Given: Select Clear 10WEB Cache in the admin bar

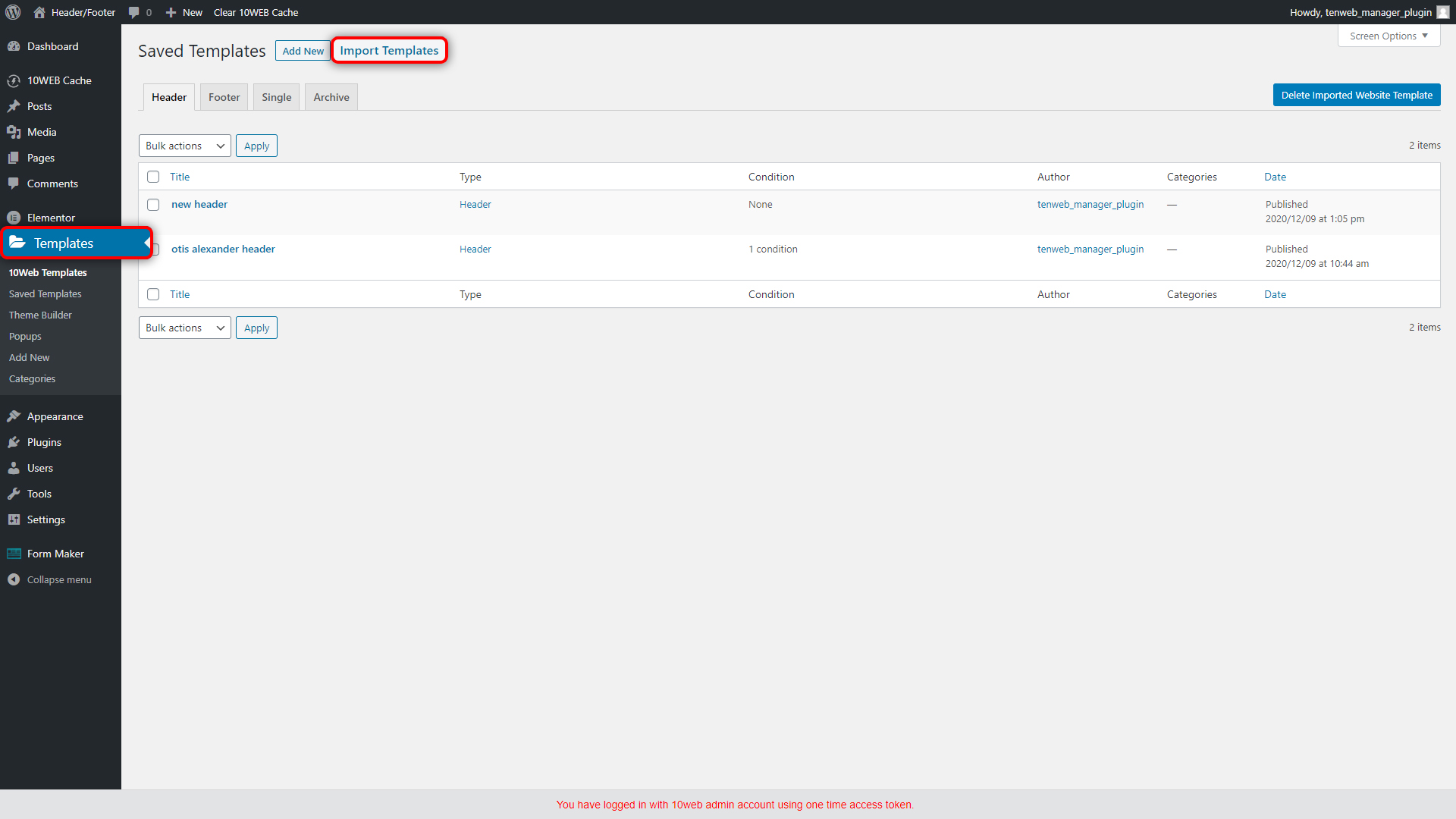Looking at the screenshot, I should (x=256, y=12).
